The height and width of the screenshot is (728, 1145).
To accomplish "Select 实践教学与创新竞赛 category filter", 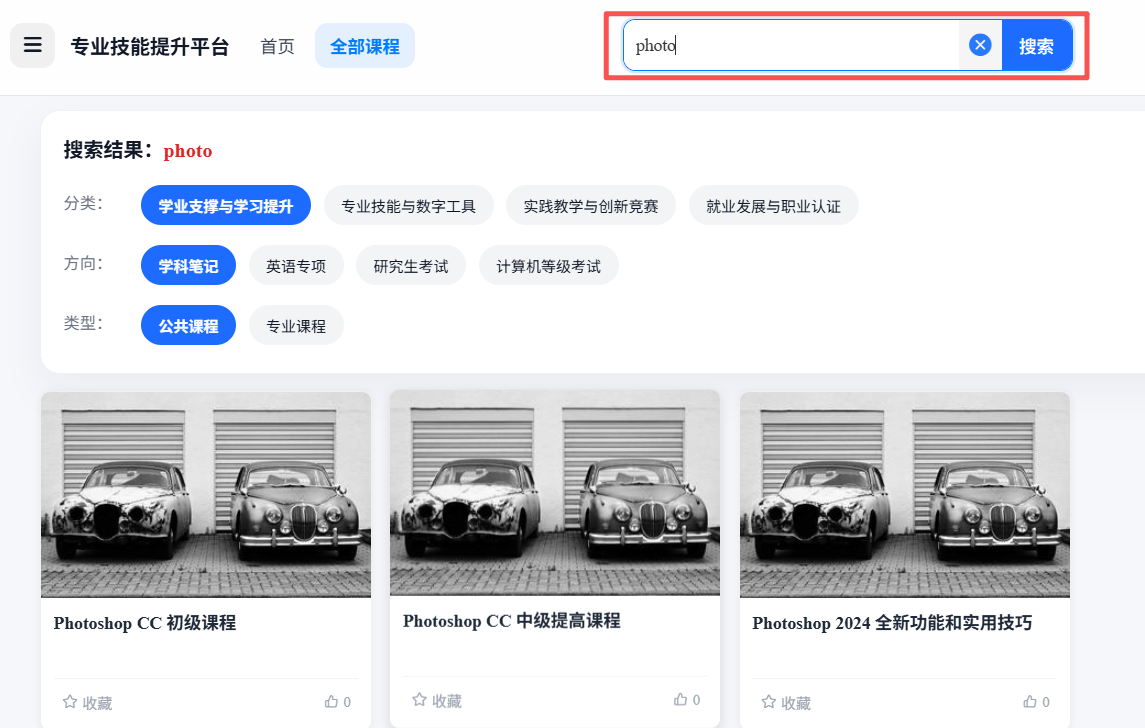I will [x=590, y=207].
